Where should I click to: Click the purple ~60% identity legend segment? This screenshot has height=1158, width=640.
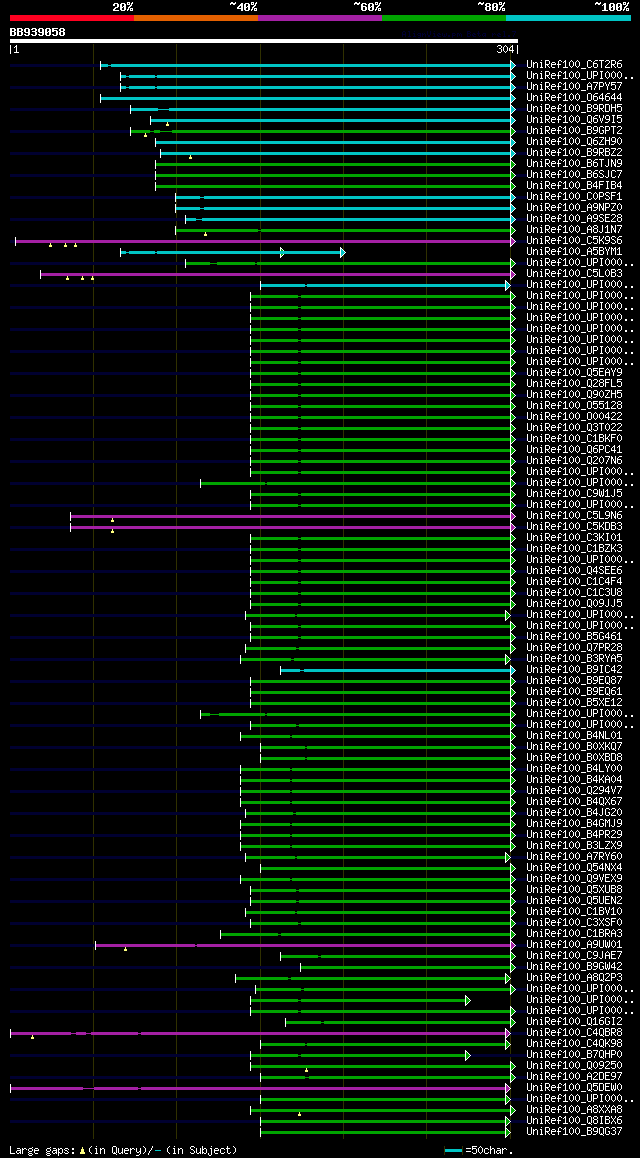click(x=320, y=17)
